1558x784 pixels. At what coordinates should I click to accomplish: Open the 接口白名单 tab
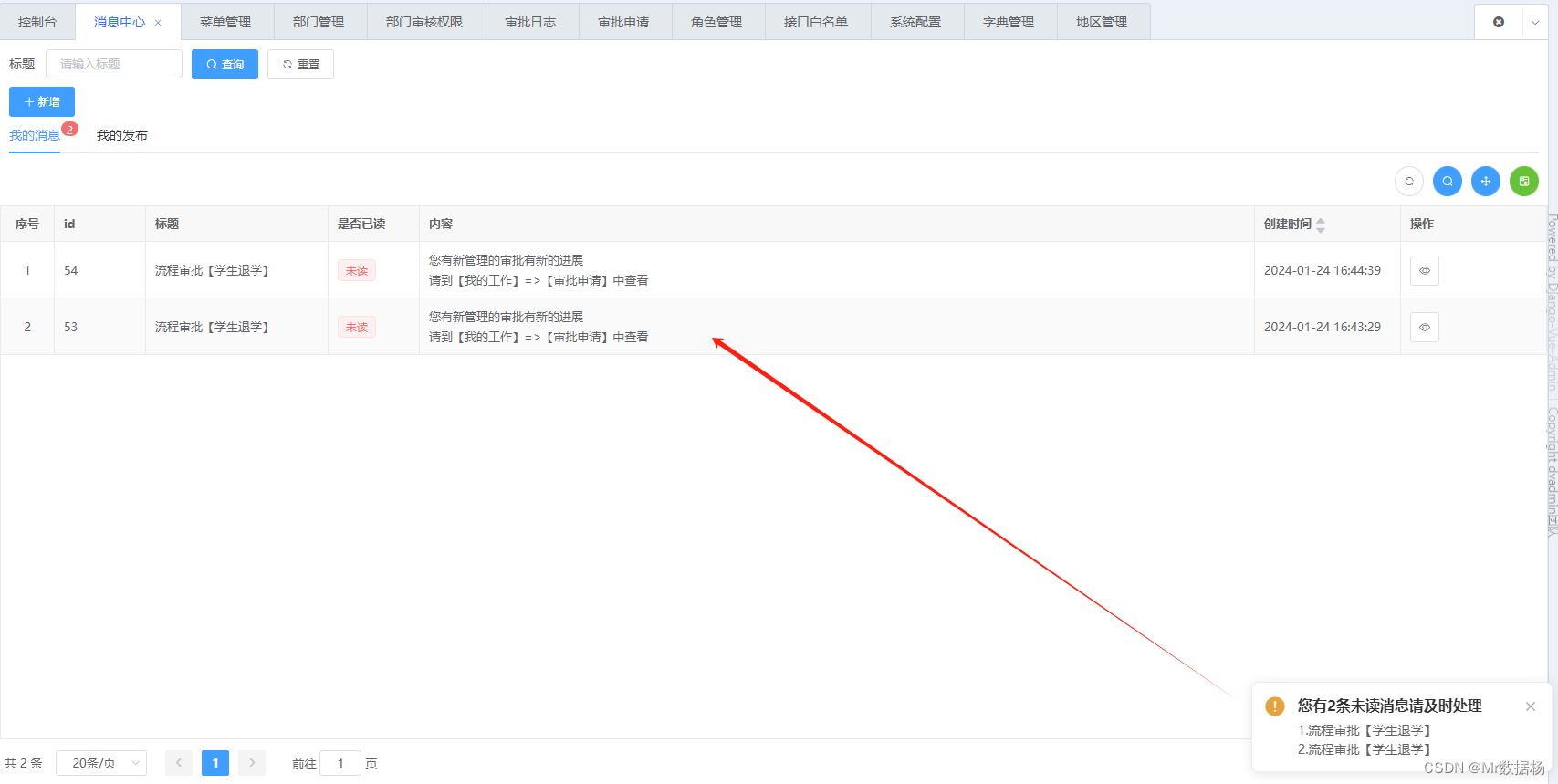tap(816, 22)
